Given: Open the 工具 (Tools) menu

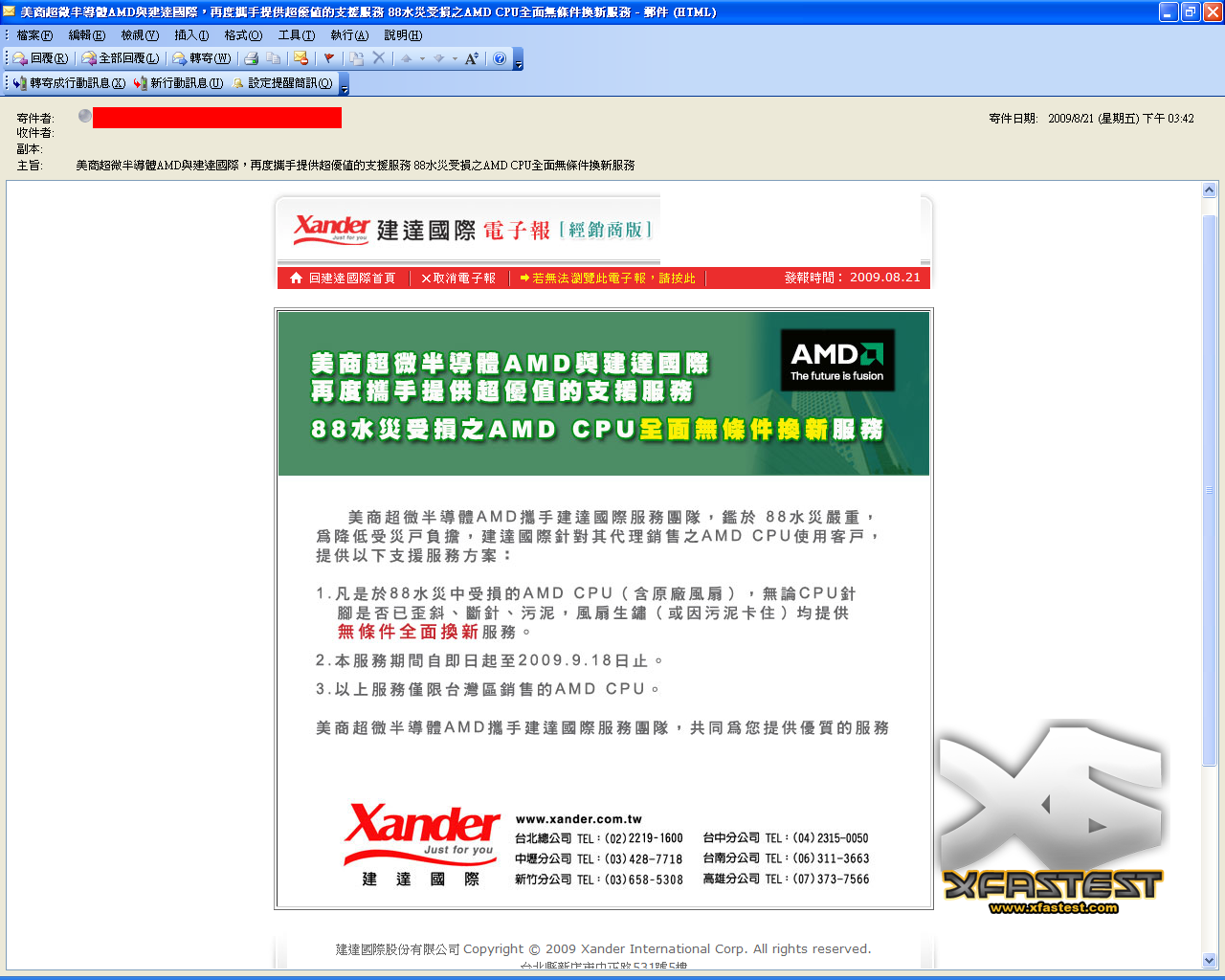Looking at the screenshot, I should (296, 35).
